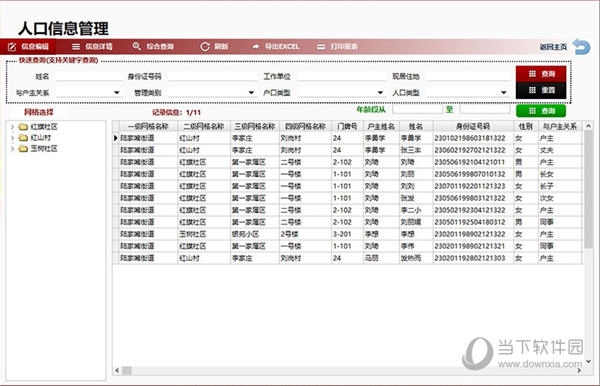
Task: Click the first row's selector arrow marker
Action: [116, 138]
